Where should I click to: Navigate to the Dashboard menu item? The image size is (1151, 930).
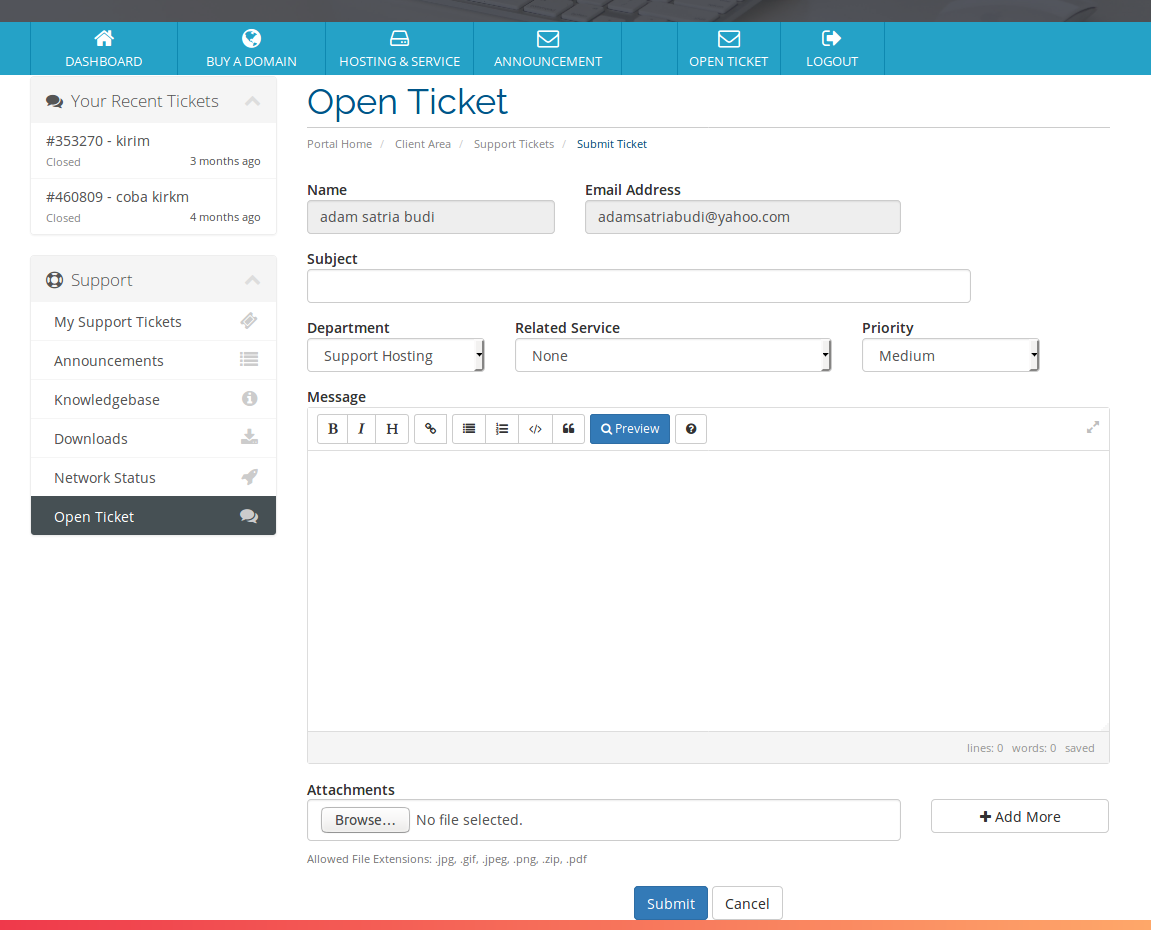pyautogui.click(x=103, y=48)
